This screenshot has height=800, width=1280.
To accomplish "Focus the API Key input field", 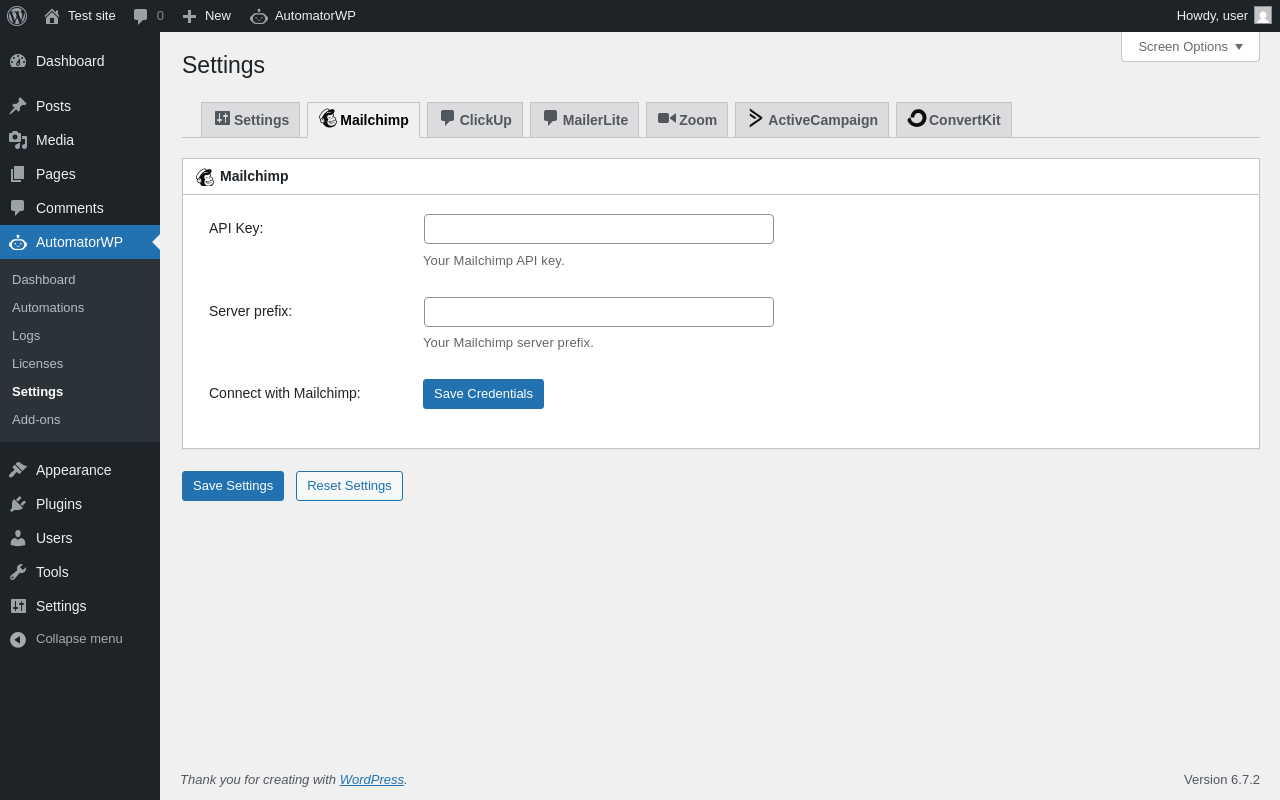I will click(x=599, y=229).
